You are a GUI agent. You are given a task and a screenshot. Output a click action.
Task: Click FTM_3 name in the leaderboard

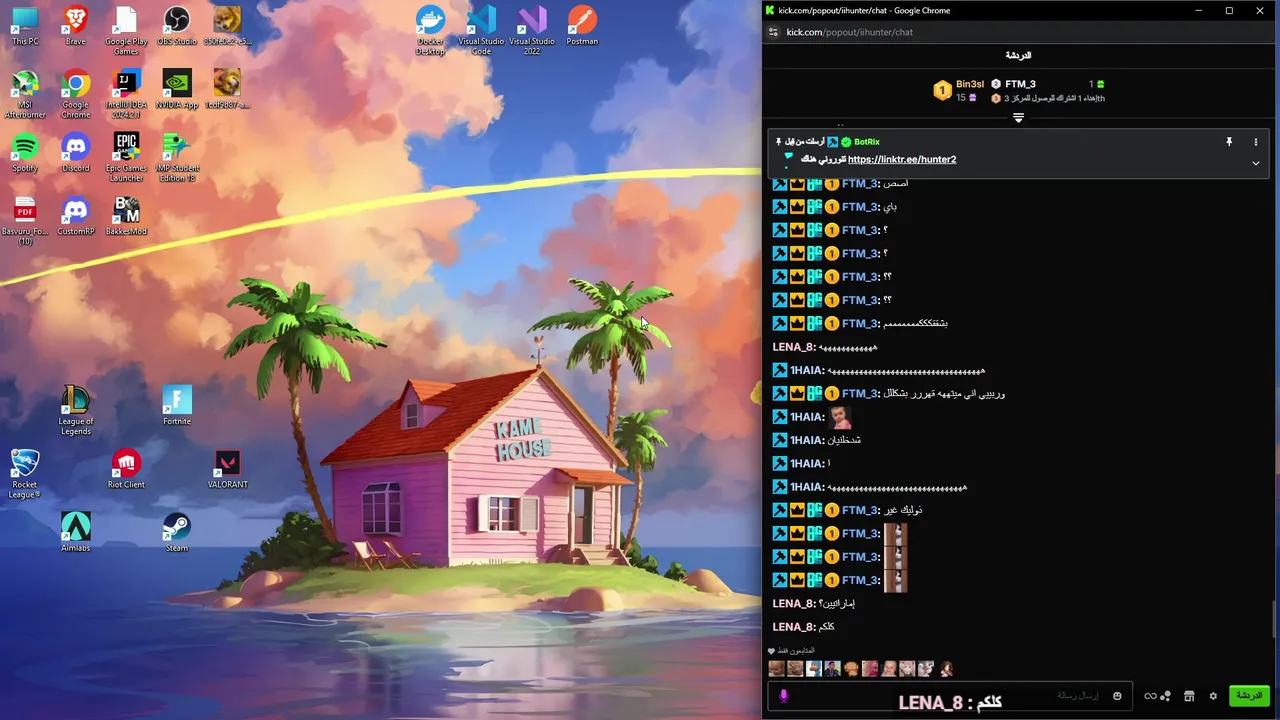[x=1020, y=84]
